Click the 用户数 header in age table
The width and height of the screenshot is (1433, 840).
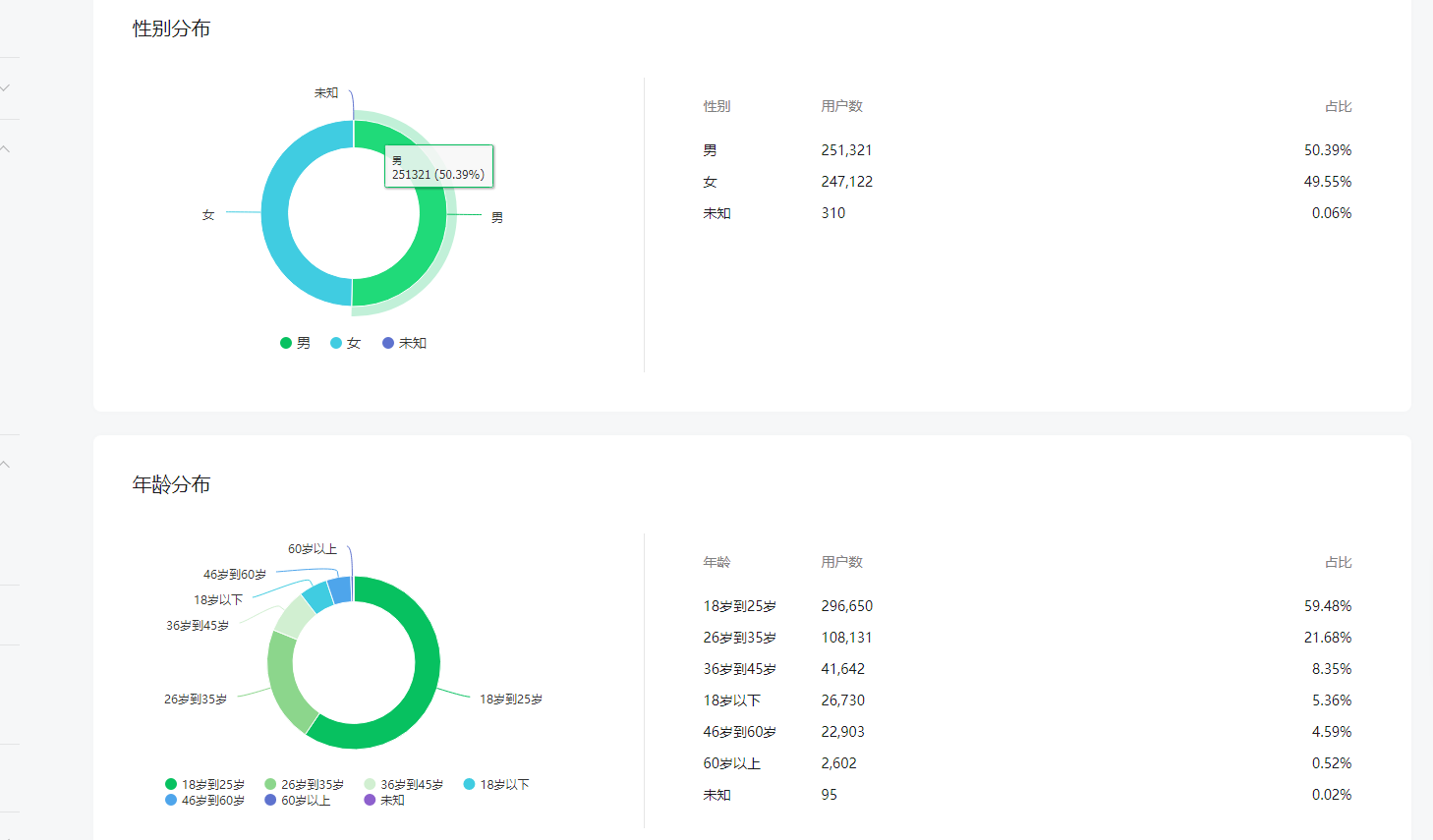(x=842, y=562)
